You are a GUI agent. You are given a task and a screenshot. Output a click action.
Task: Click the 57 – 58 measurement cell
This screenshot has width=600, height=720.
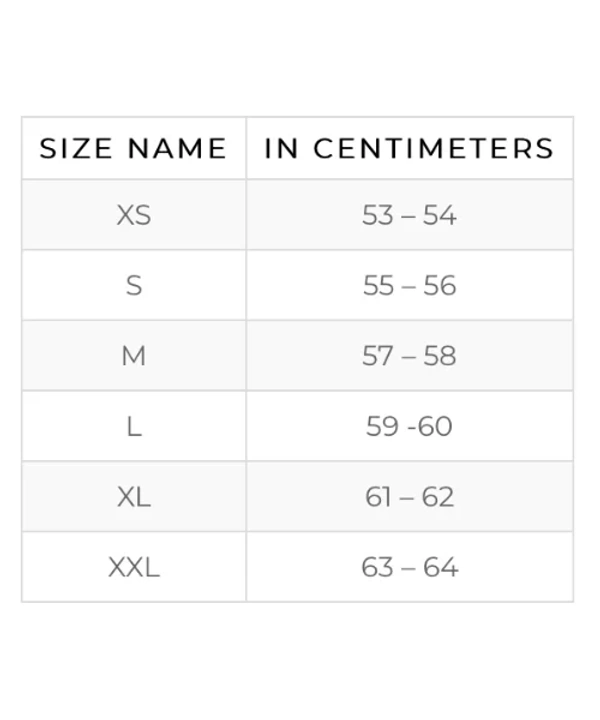click(409, 356)
